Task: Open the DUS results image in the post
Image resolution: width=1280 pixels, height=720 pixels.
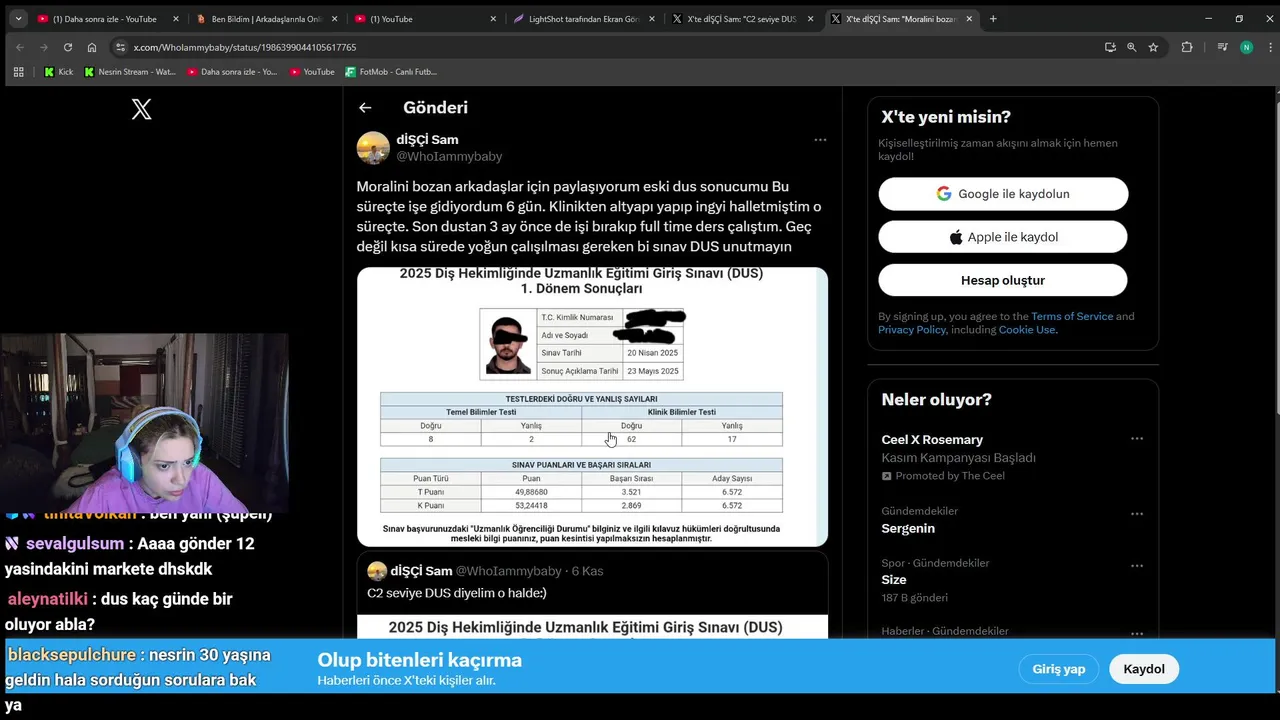Action: pos(592,406)
